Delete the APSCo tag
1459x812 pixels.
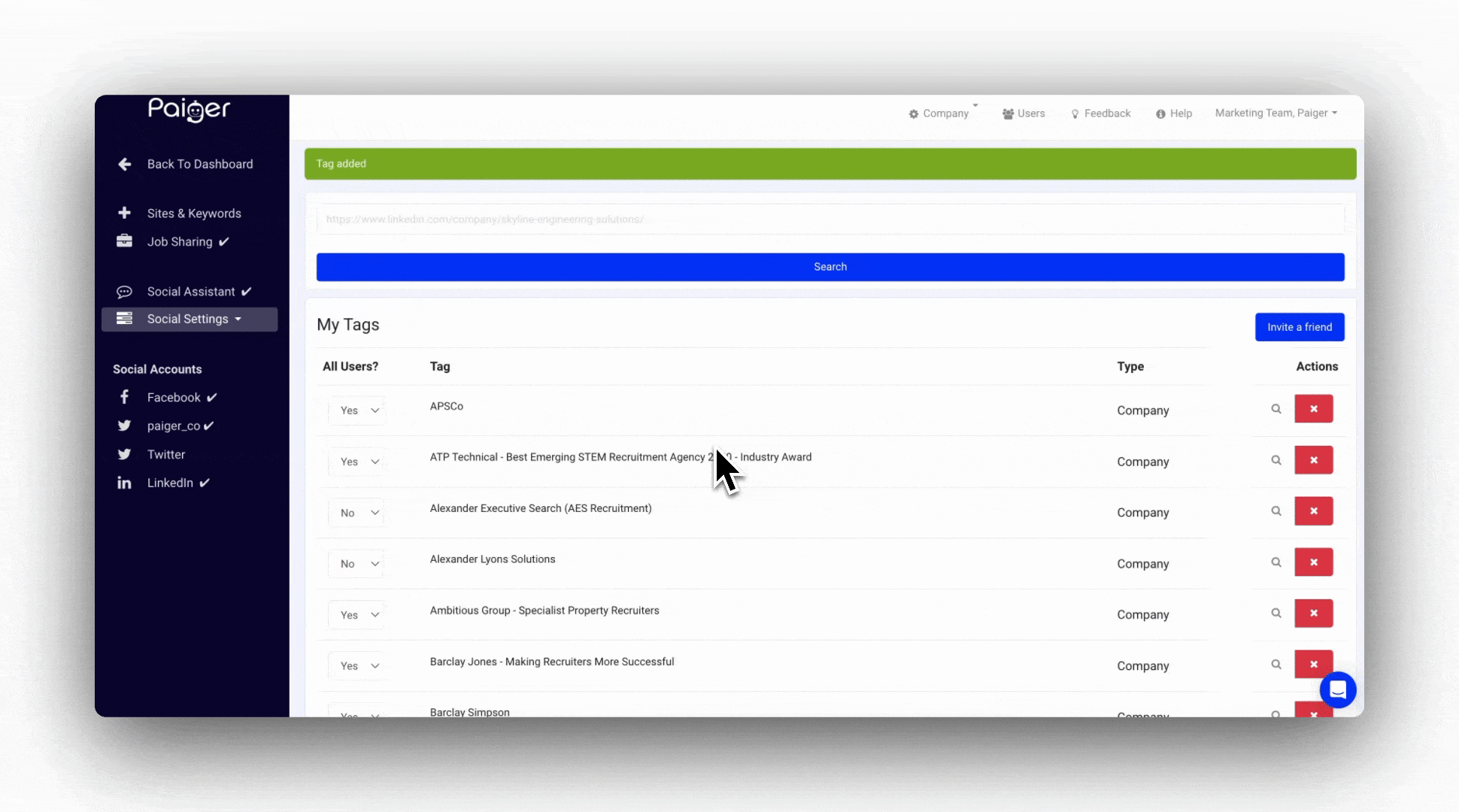[1314, 409]
